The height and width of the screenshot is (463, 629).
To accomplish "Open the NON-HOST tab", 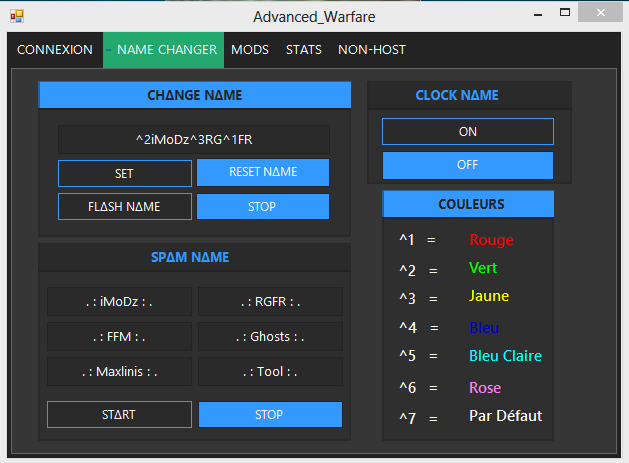I will tap(372, 50).
